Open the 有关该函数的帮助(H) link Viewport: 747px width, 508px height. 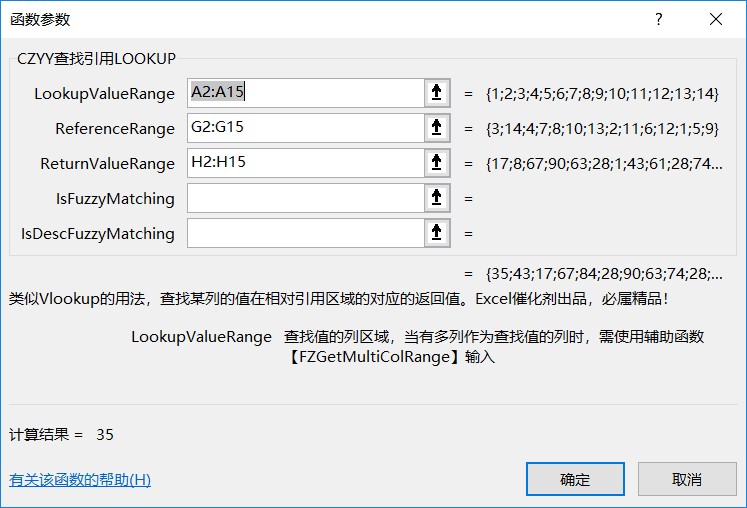(80, 479)
